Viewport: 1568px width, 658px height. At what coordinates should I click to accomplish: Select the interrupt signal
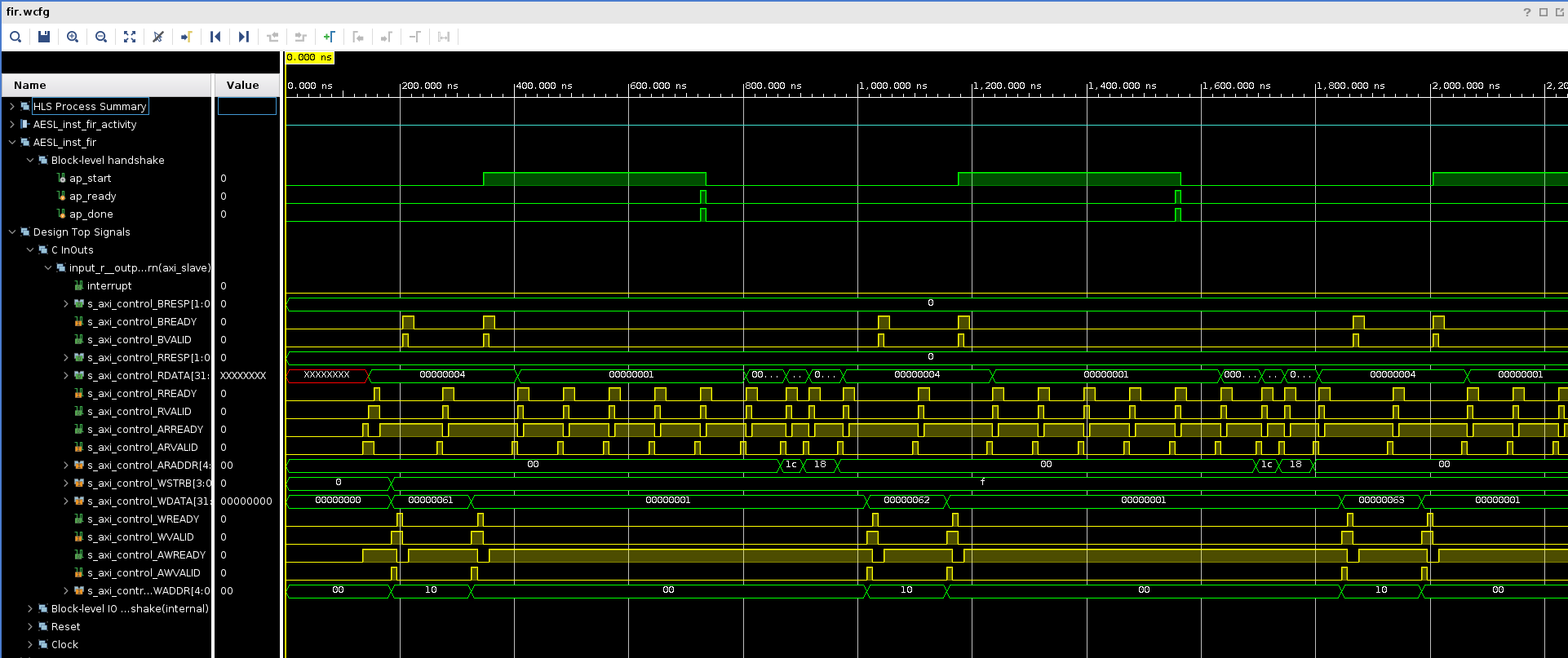[x=109, y=286]
